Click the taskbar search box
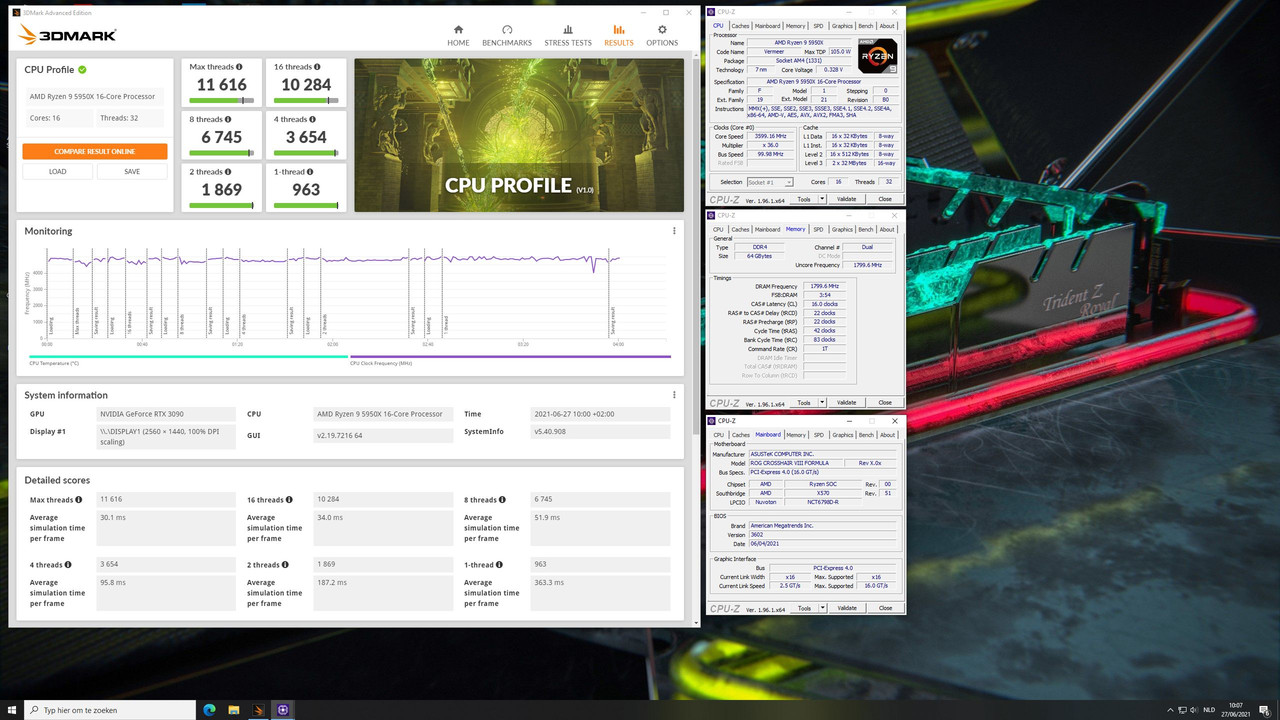This screenshot has width=1280, height=720. pyautogui.click(x=110, y=710)
